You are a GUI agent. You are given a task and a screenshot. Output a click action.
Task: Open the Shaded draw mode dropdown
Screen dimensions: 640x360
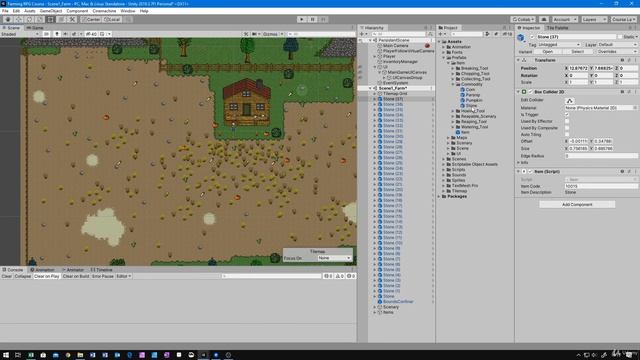(x=20, y=34)
